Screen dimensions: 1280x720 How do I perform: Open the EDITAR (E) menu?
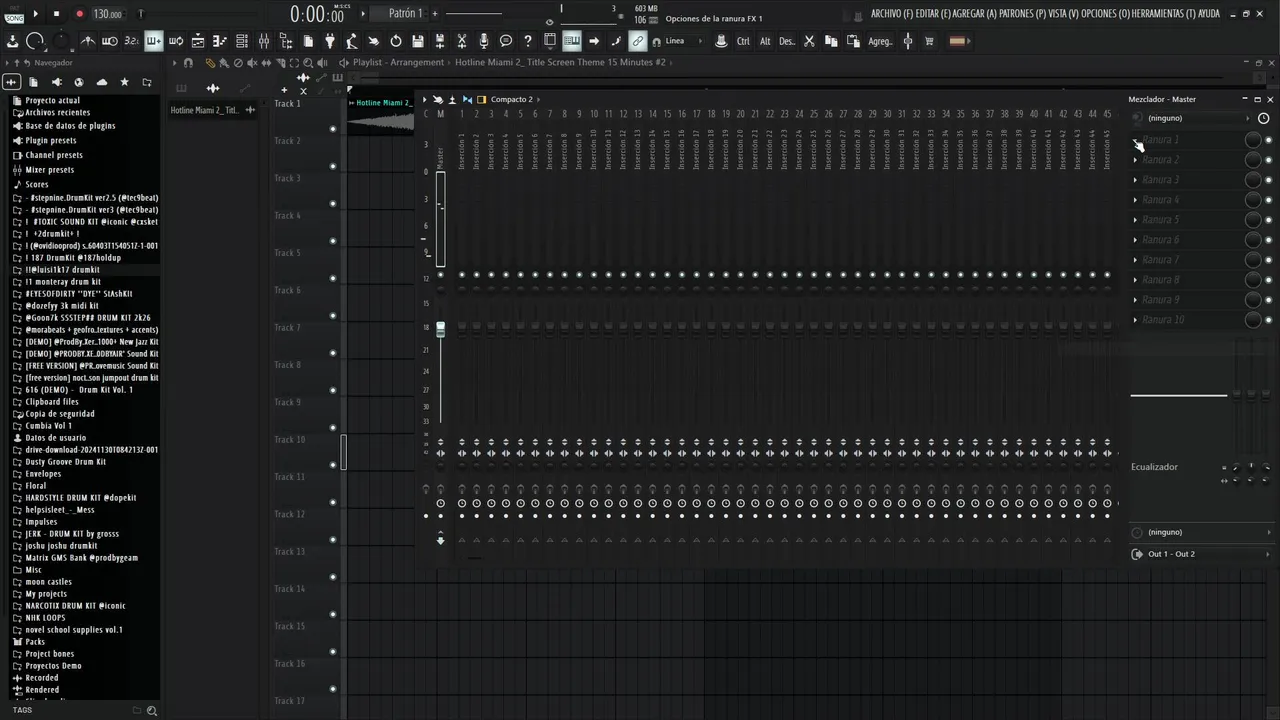point(933,14)
